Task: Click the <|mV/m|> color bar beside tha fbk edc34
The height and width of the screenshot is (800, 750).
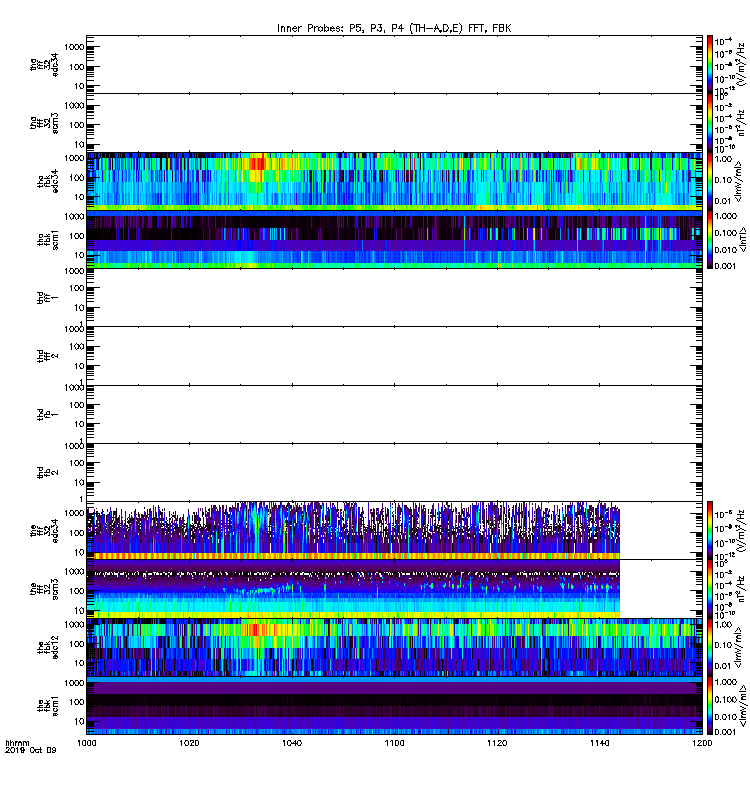Action: 710,182
